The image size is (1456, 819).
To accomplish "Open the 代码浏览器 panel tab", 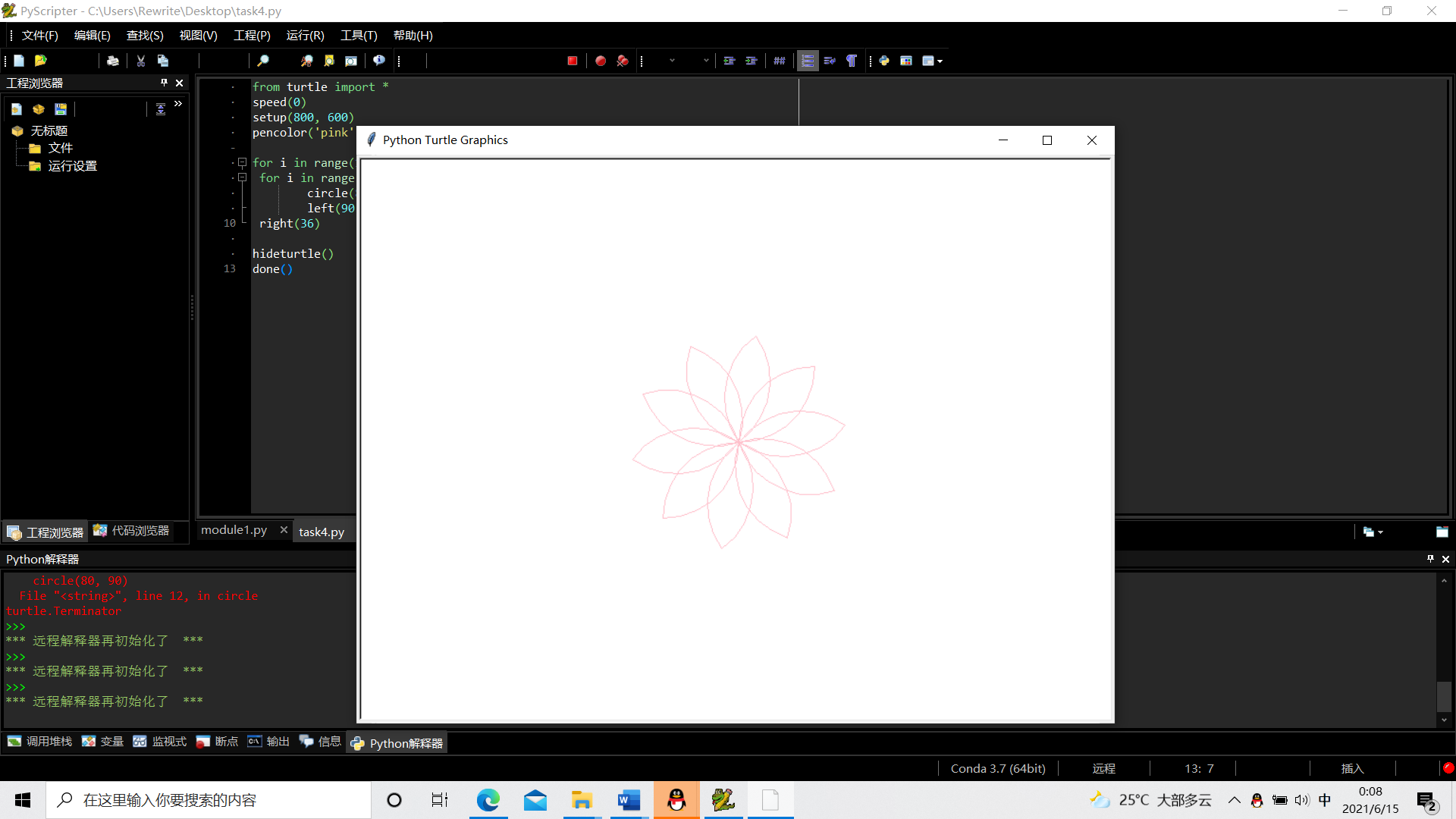I will pyautogui.click(x=132, y=531).
